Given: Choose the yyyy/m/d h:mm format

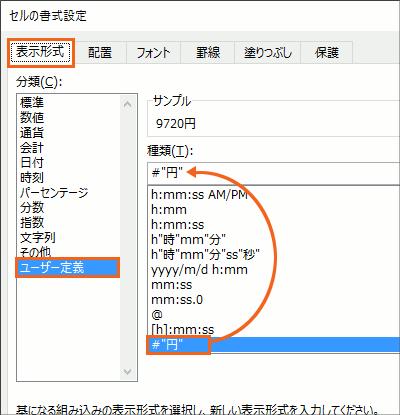Looking at the screenshot, I should 199,270.
